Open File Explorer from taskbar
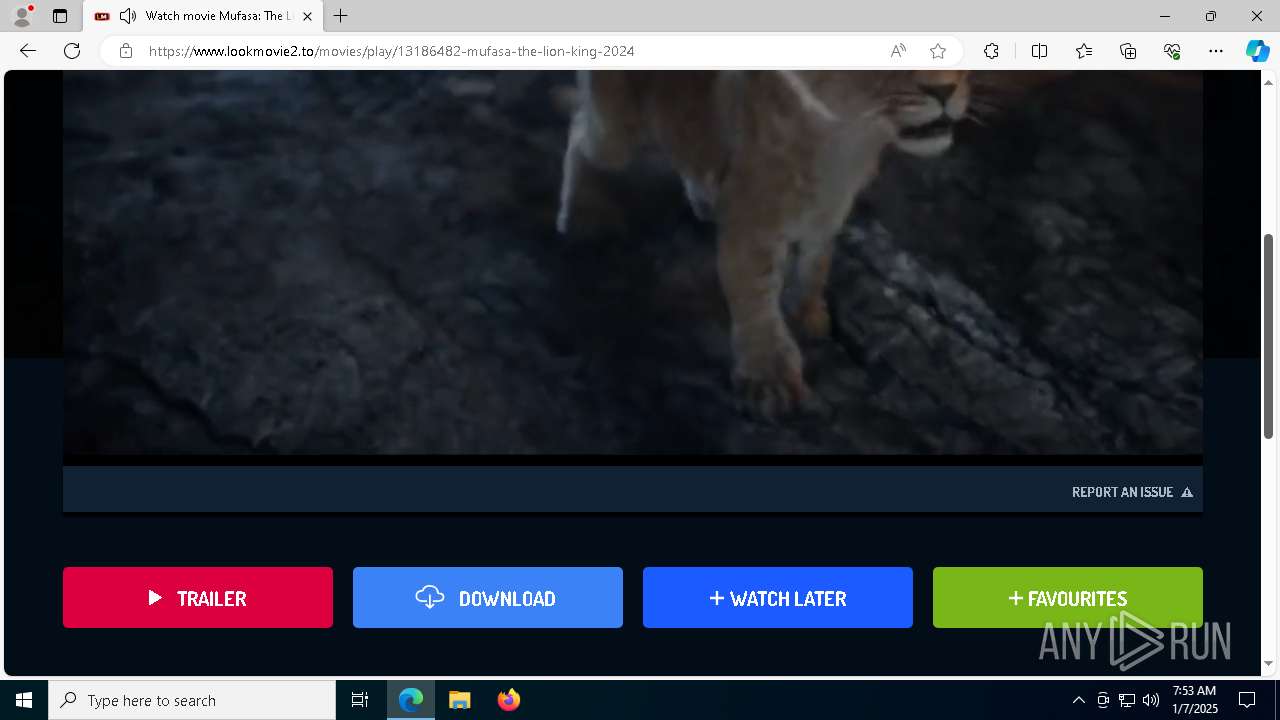 tap(460, 700)
